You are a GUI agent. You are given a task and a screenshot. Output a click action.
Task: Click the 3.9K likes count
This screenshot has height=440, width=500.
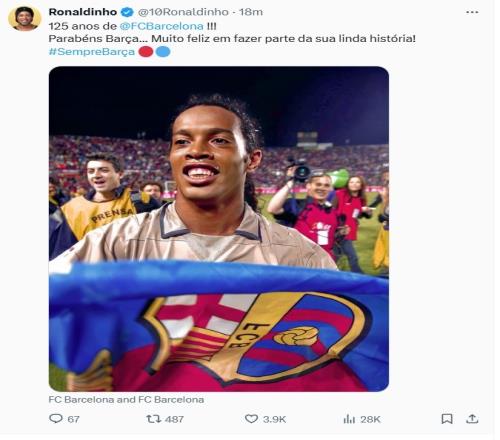click(274, 419)
